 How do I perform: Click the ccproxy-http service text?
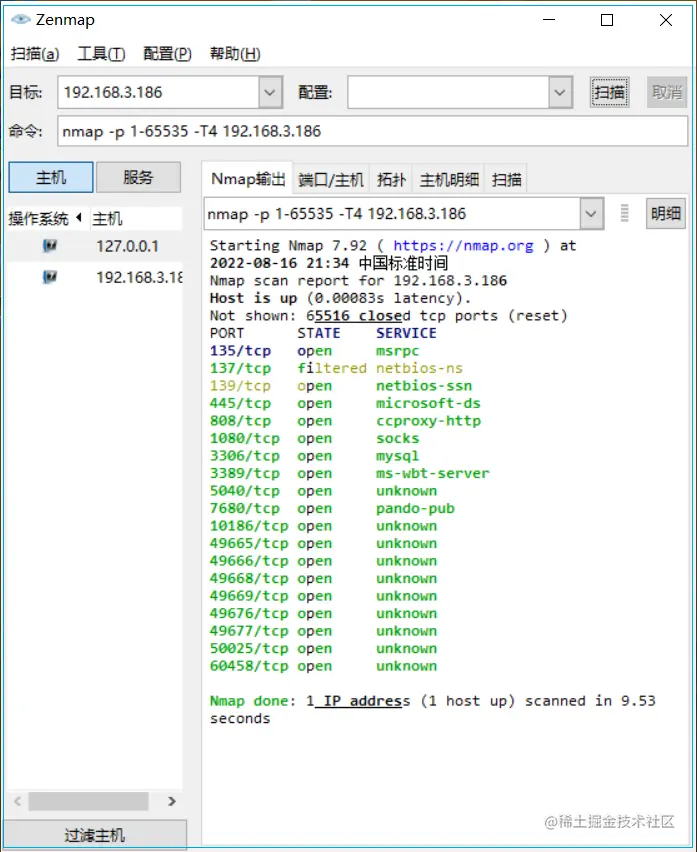coord(428,421)
